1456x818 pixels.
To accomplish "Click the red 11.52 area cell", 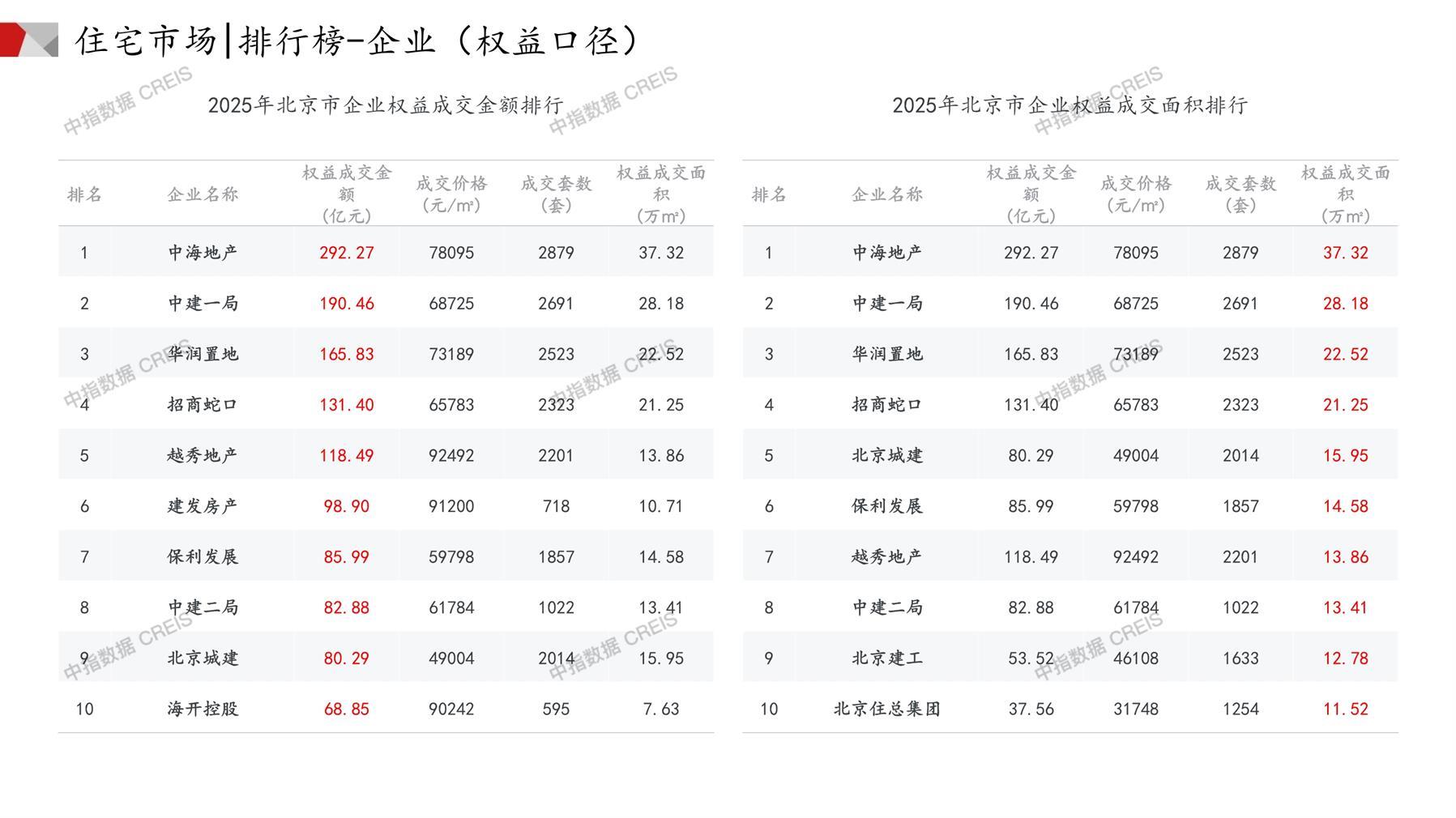I will pos(1345,709).
